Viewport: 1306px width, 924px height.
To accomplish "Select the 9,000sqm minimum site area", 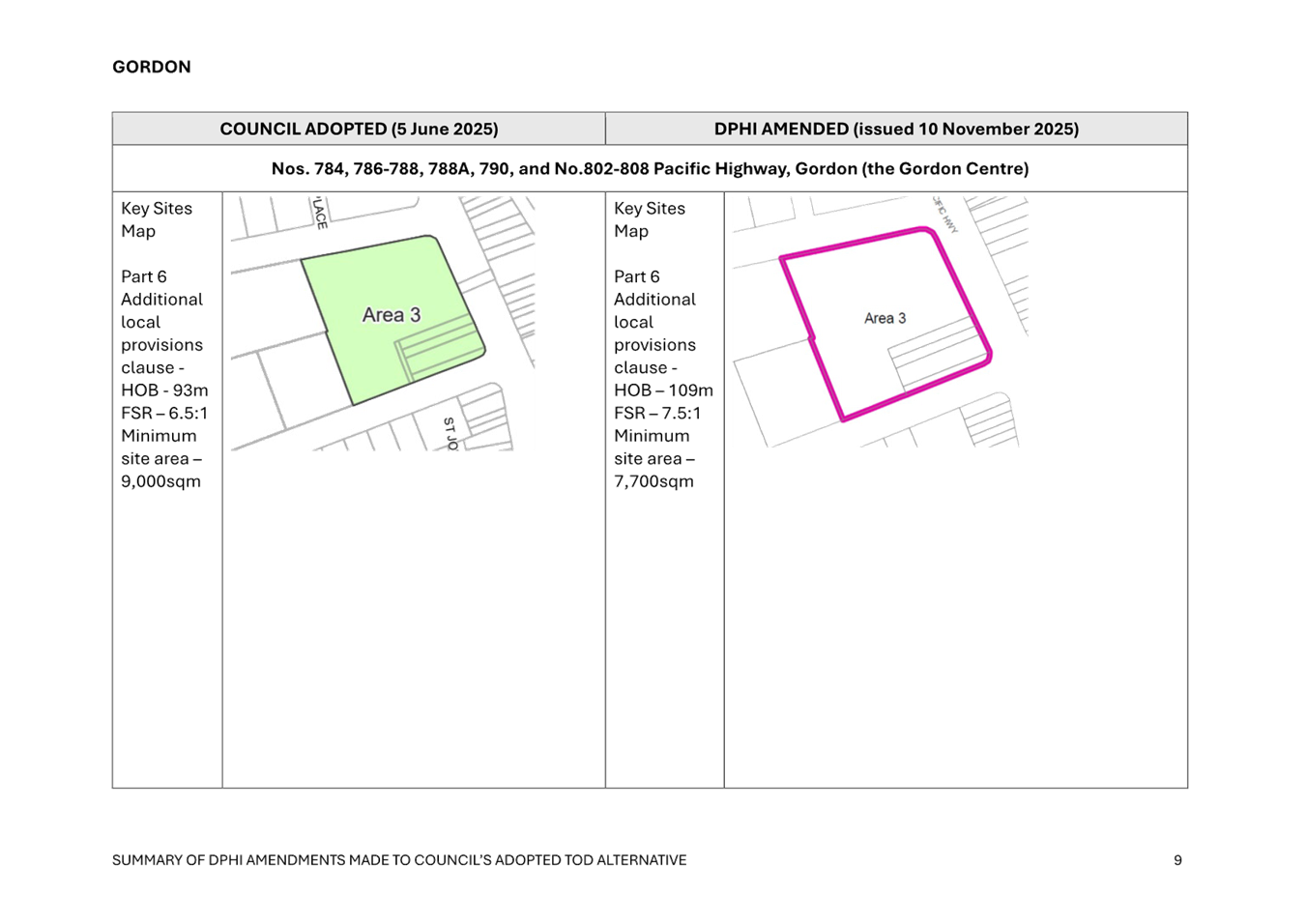I will (x=160, y=481).
